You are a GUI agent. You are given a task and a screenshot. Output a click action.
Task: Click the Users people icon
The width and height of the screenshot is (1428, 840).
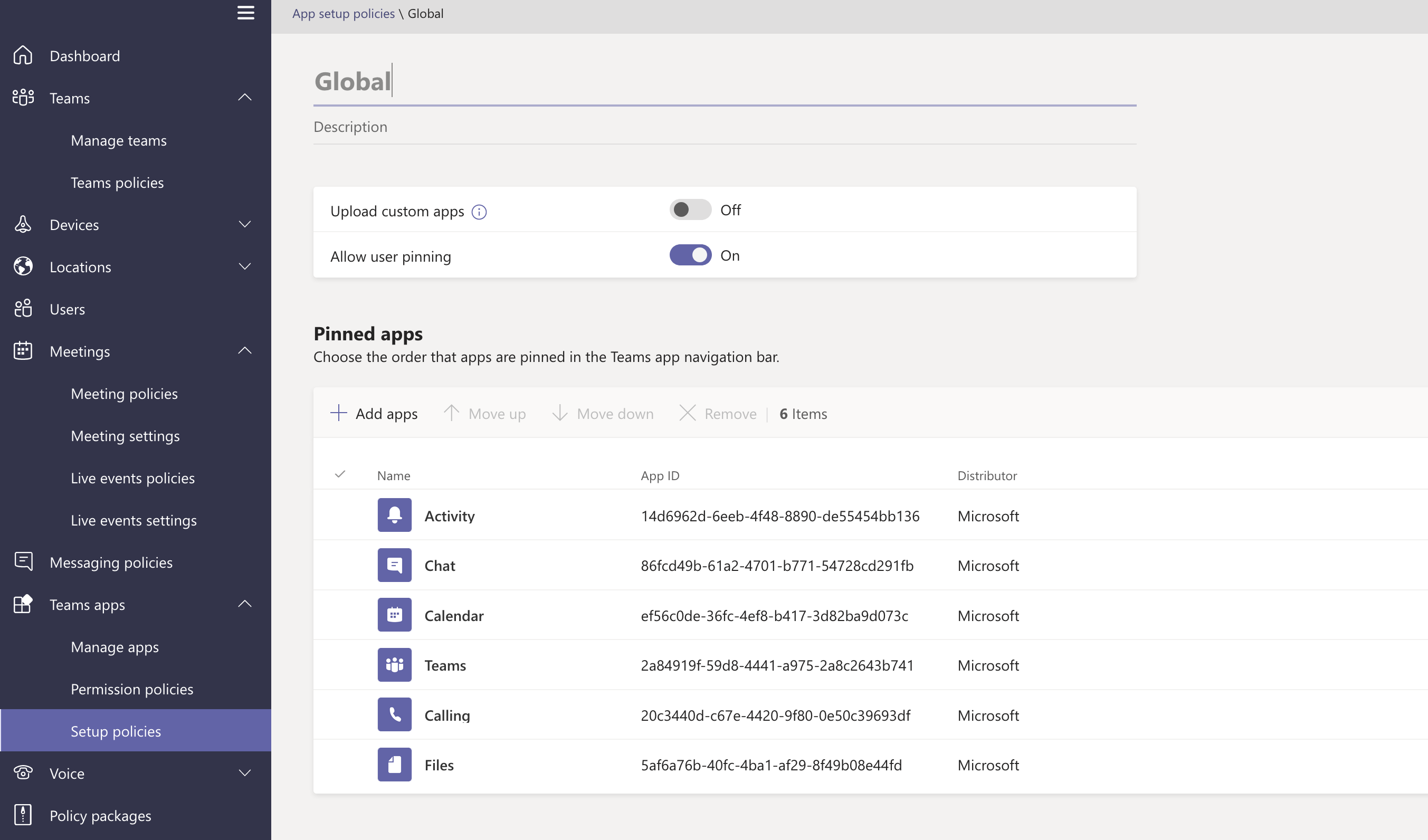pos(23,309)
